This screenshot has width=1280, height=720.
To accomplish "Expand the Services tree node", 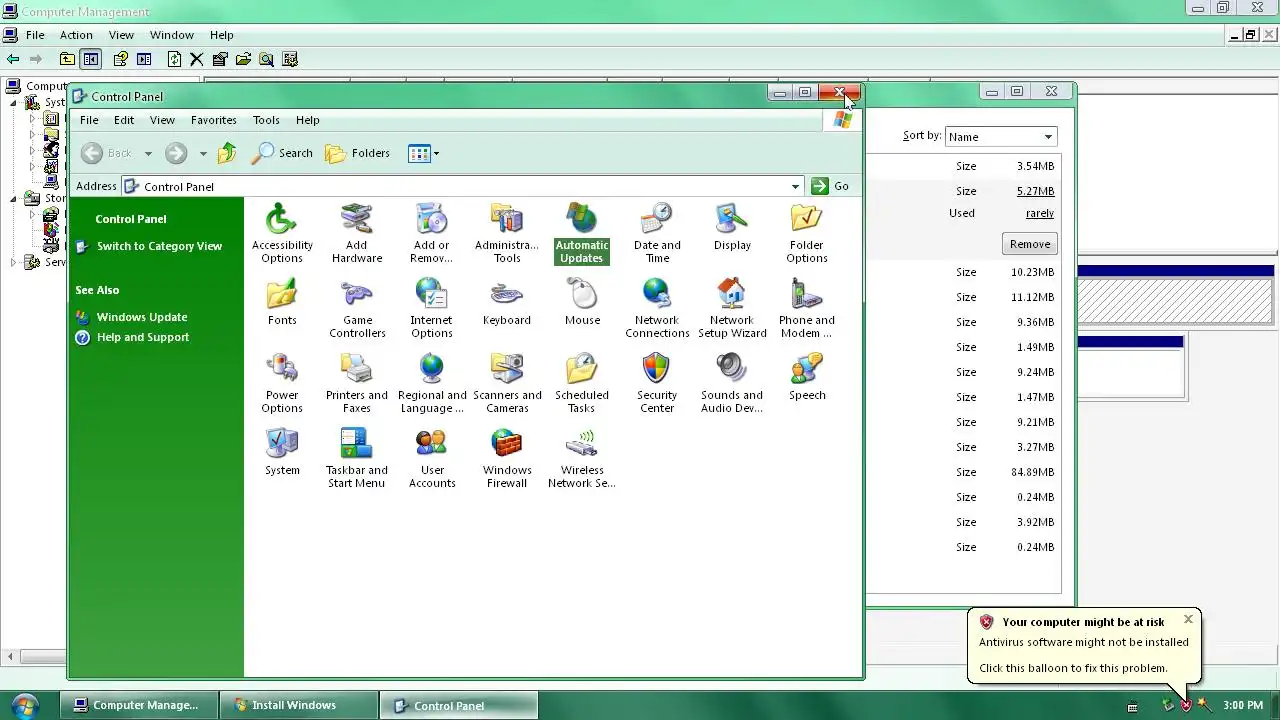I will coord(14,262).
